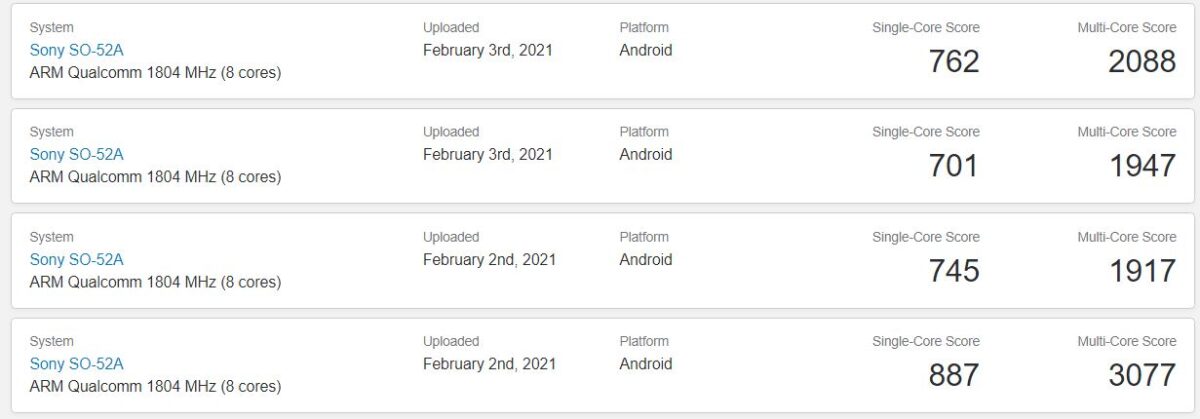Click the Single-Core Score label above 701
The width and height of the screenshot is (1200, 419).
pyautogui.click(x=926, y=132)
